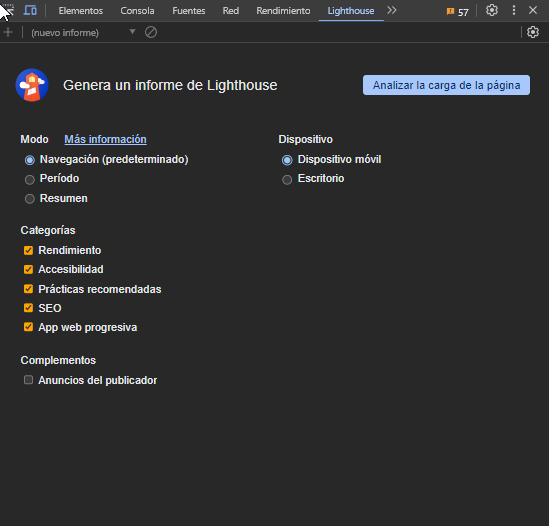The image size is (549, 526).
Task: Switch to the Rendimiento tab
Action: tap(283, 11)
